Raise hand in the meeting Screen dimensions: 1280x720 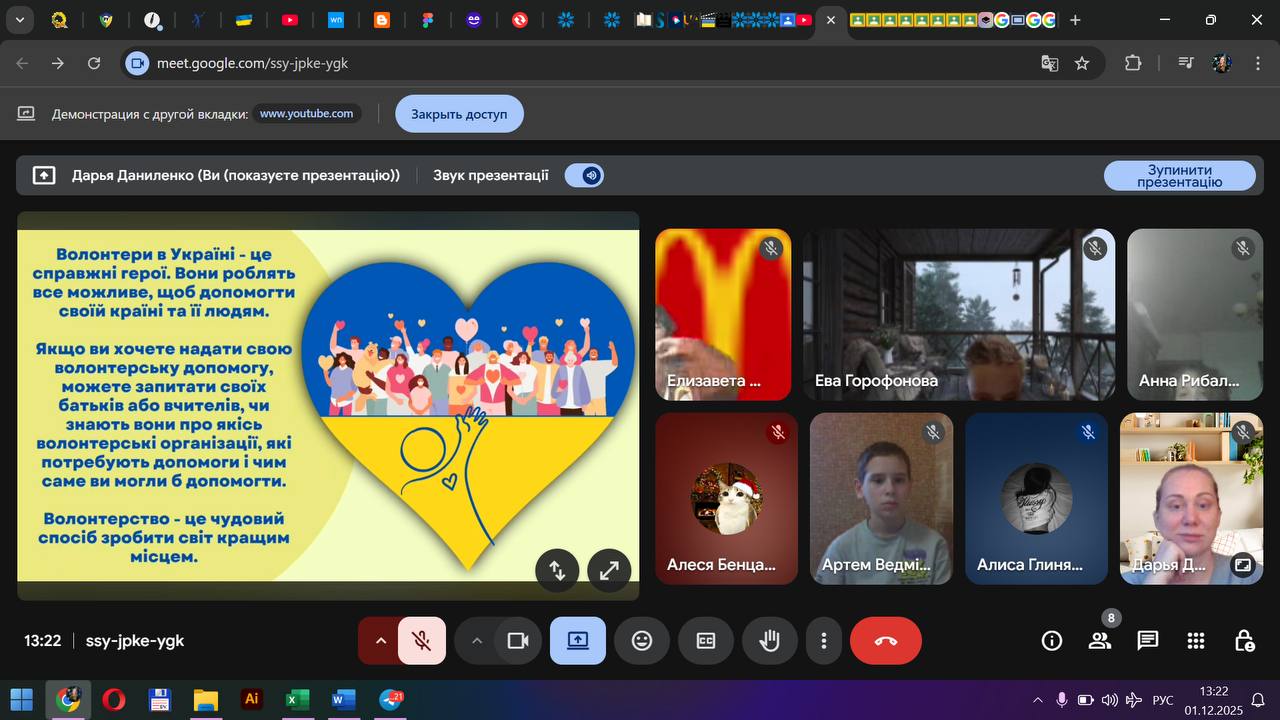coord(769,641)
